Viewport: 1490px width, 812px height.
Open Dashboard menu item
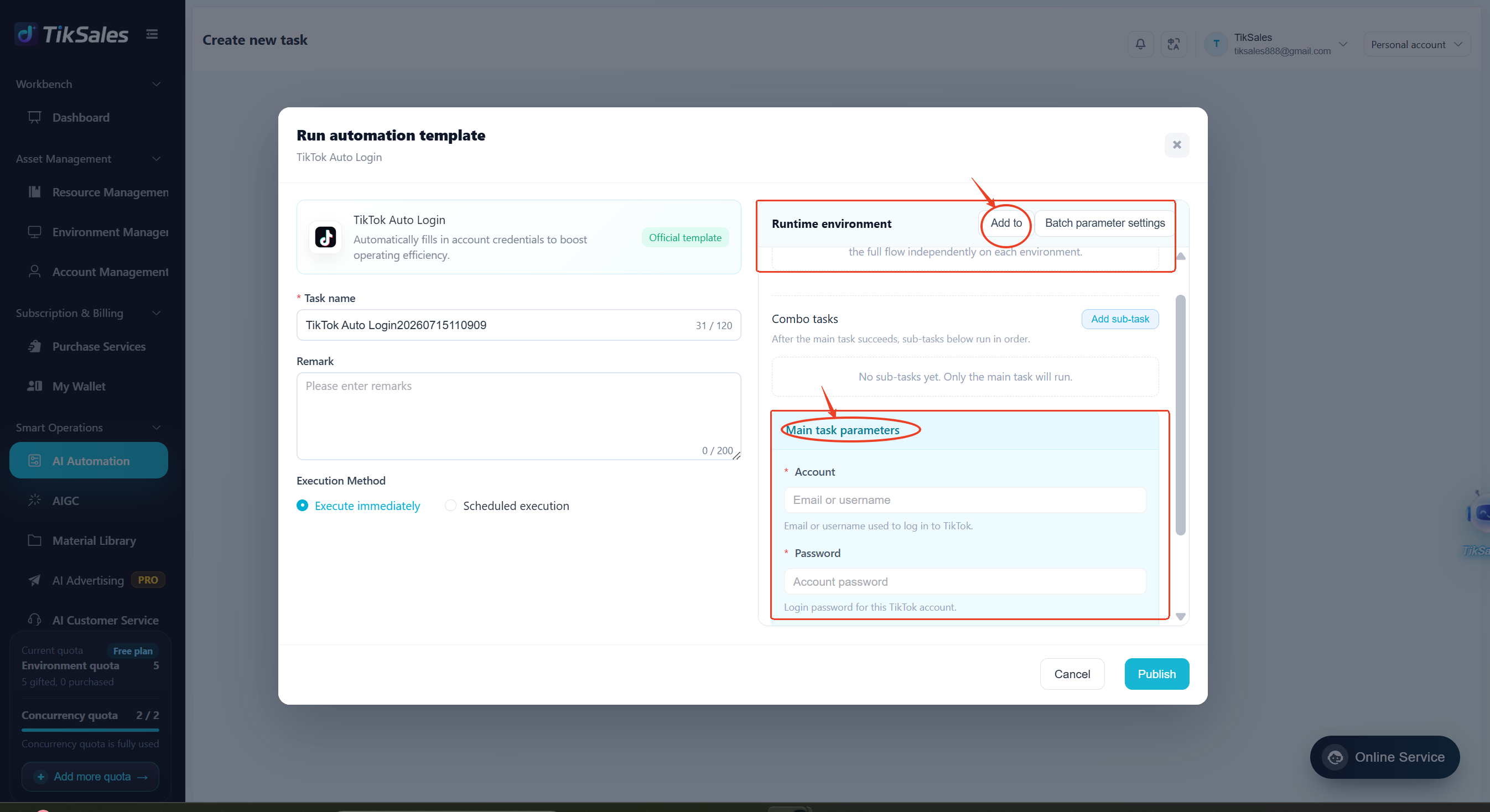click(89, 117)
